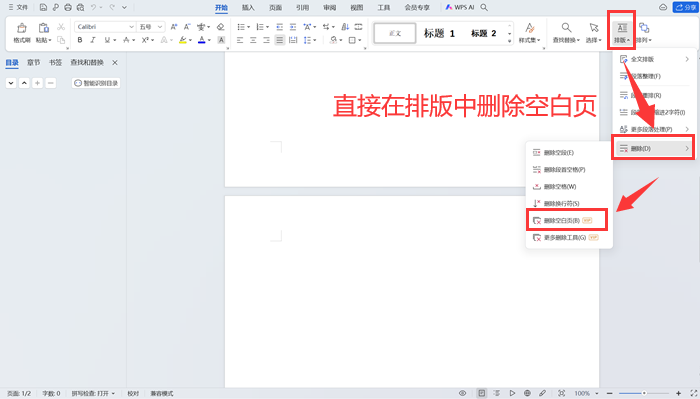
Task: Toggle the 拼写检查 spell check status
Action: [x=93, y=393]
